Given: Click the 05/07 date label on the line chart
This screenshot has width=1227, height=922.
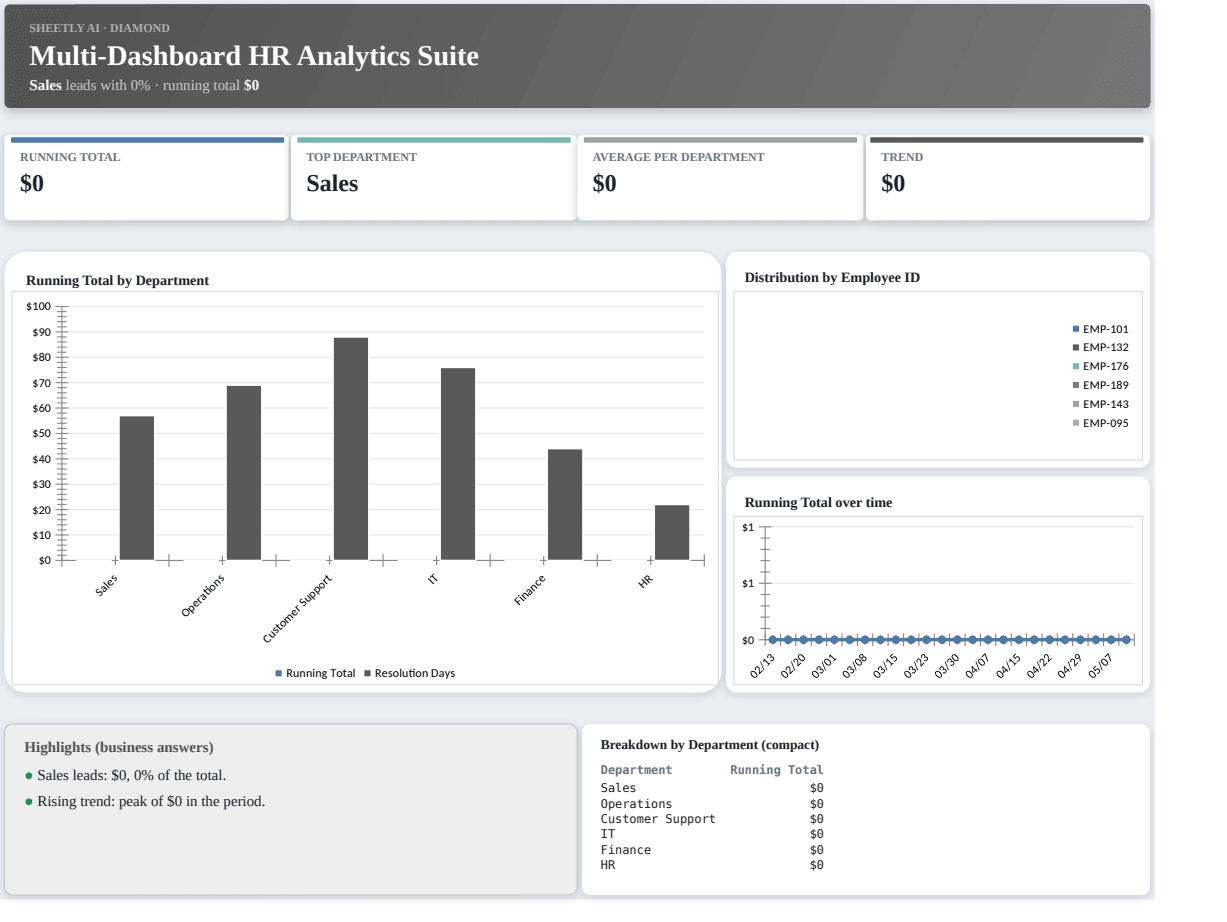Looking at the screenshot, I should 1101,666.
